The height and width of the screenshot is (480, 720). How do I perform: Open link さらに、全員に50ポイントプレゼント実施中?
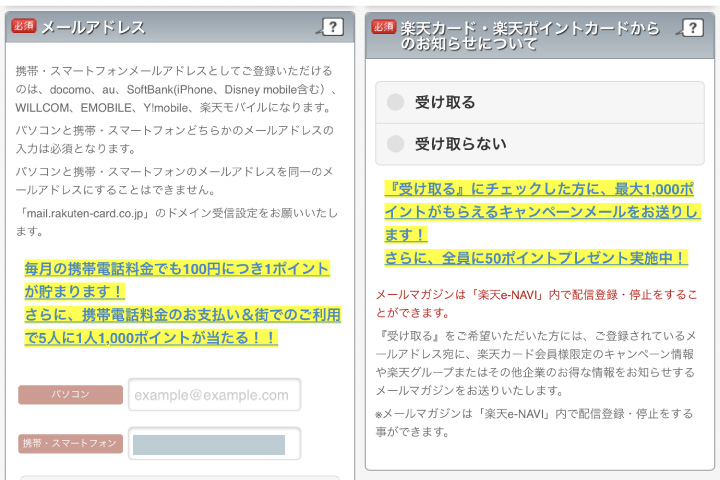coord(536,258)
